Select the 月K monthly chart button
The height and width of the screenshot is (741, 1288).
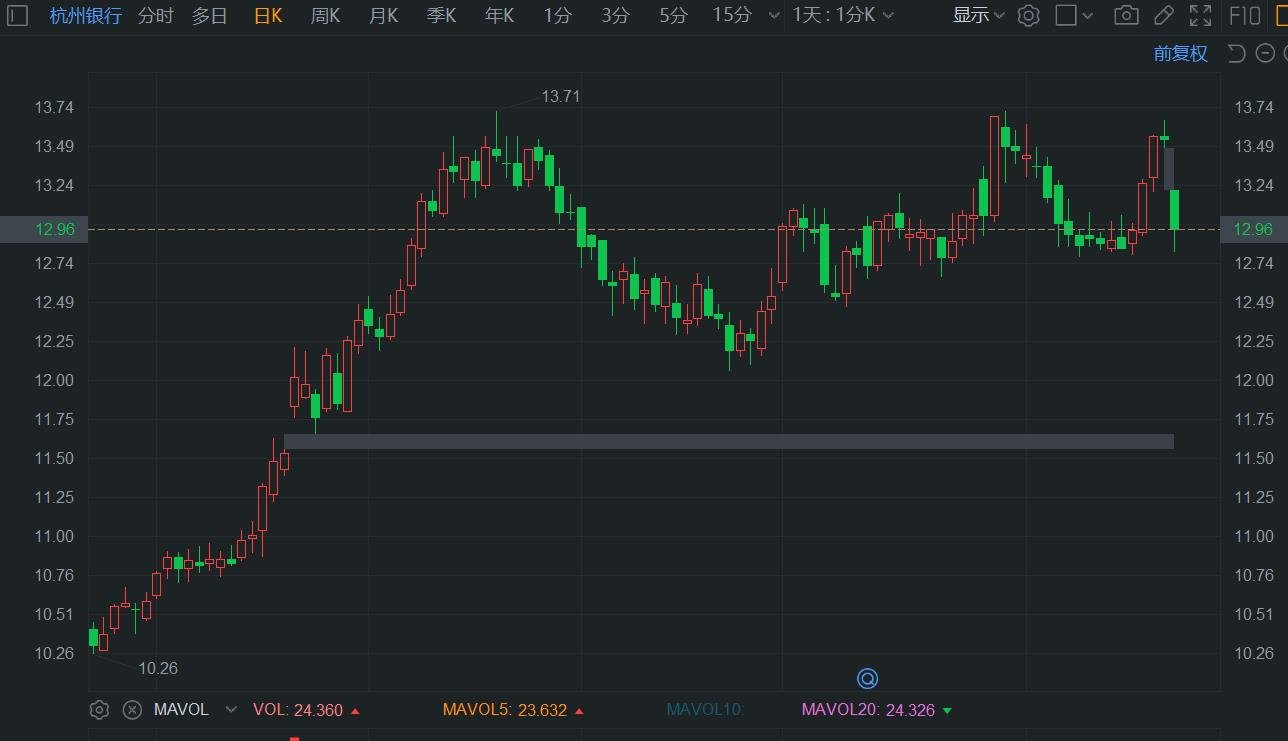point(383,15)
